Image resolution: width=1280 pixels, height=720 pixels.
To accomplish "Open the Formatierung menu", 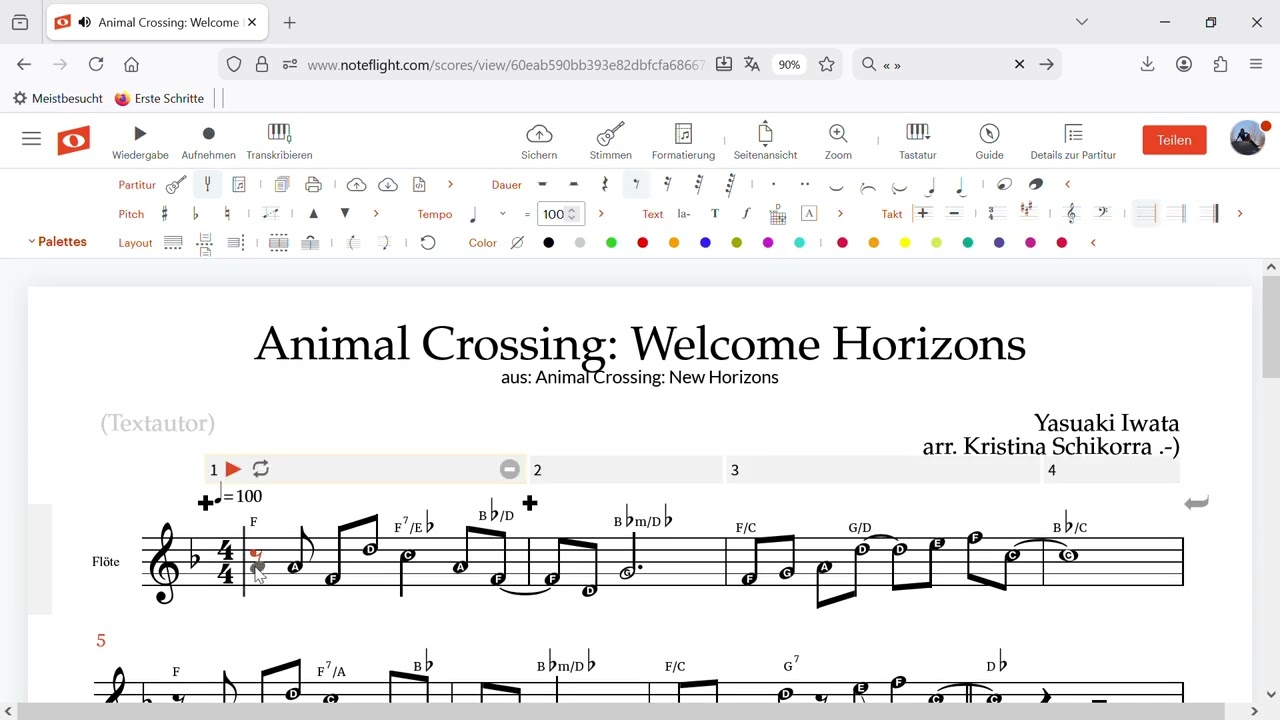I will (x=683, y=141).
